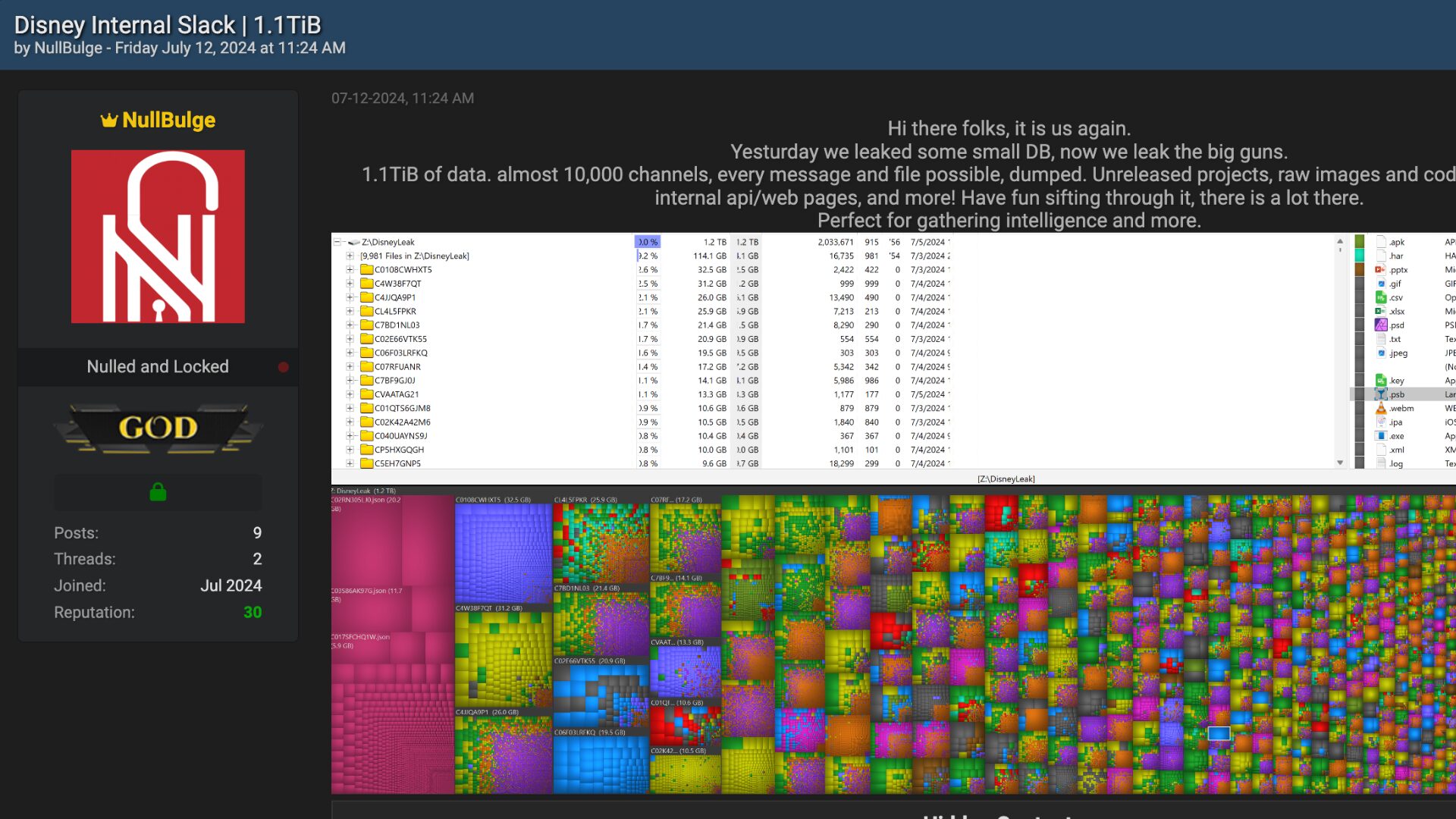Click the C02E66VTK55 folder icon

pos(367,339)
